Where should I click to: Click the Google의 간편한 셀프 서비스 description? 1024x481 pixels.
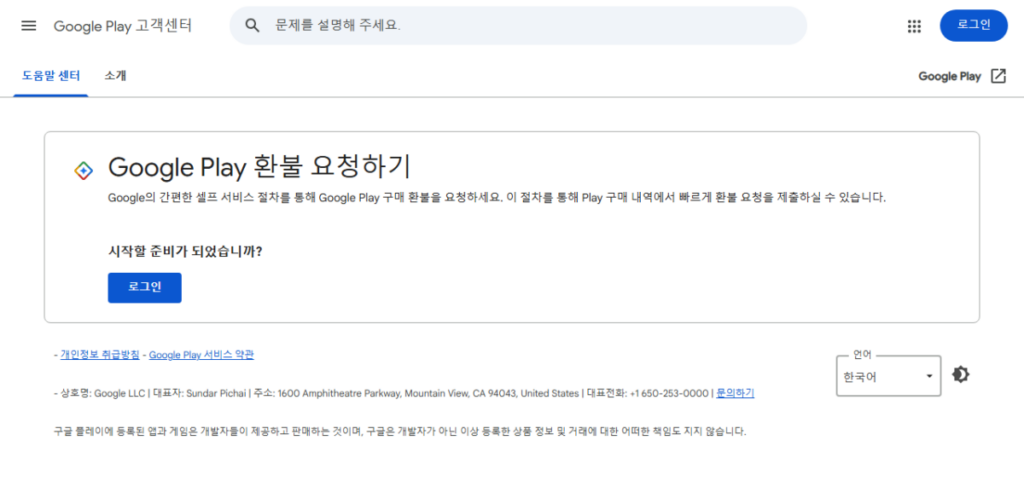coord(497,197)
